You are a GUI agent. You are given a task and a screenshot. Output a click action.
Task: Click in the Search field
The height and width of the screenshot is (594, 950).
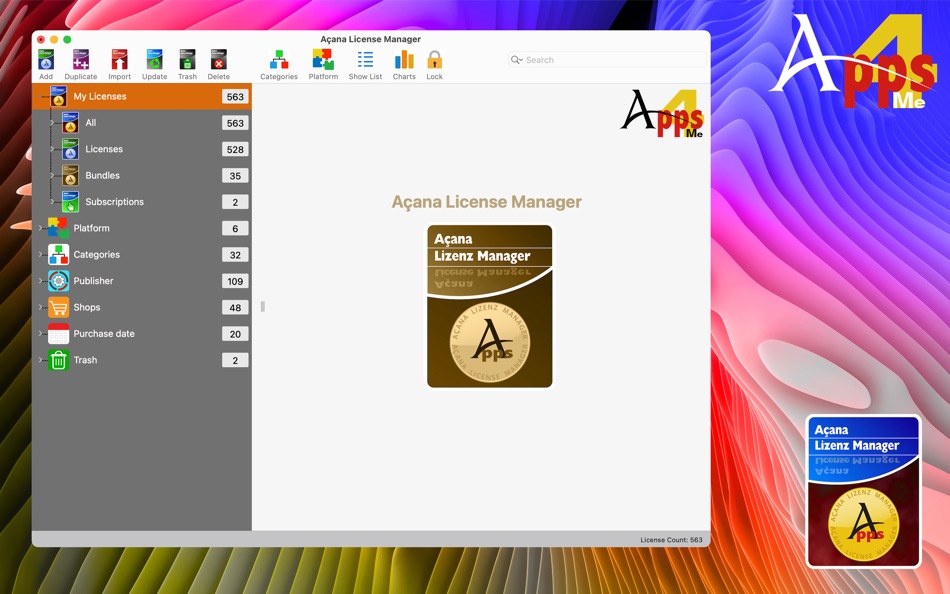pos(608,59)
